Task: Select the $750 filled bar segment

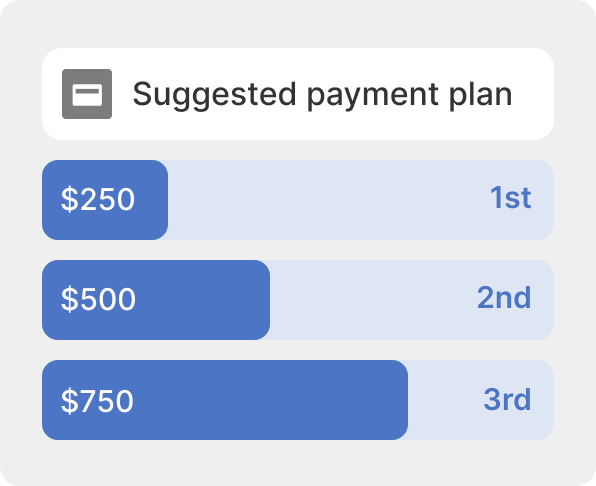Action: click(225, 400)
